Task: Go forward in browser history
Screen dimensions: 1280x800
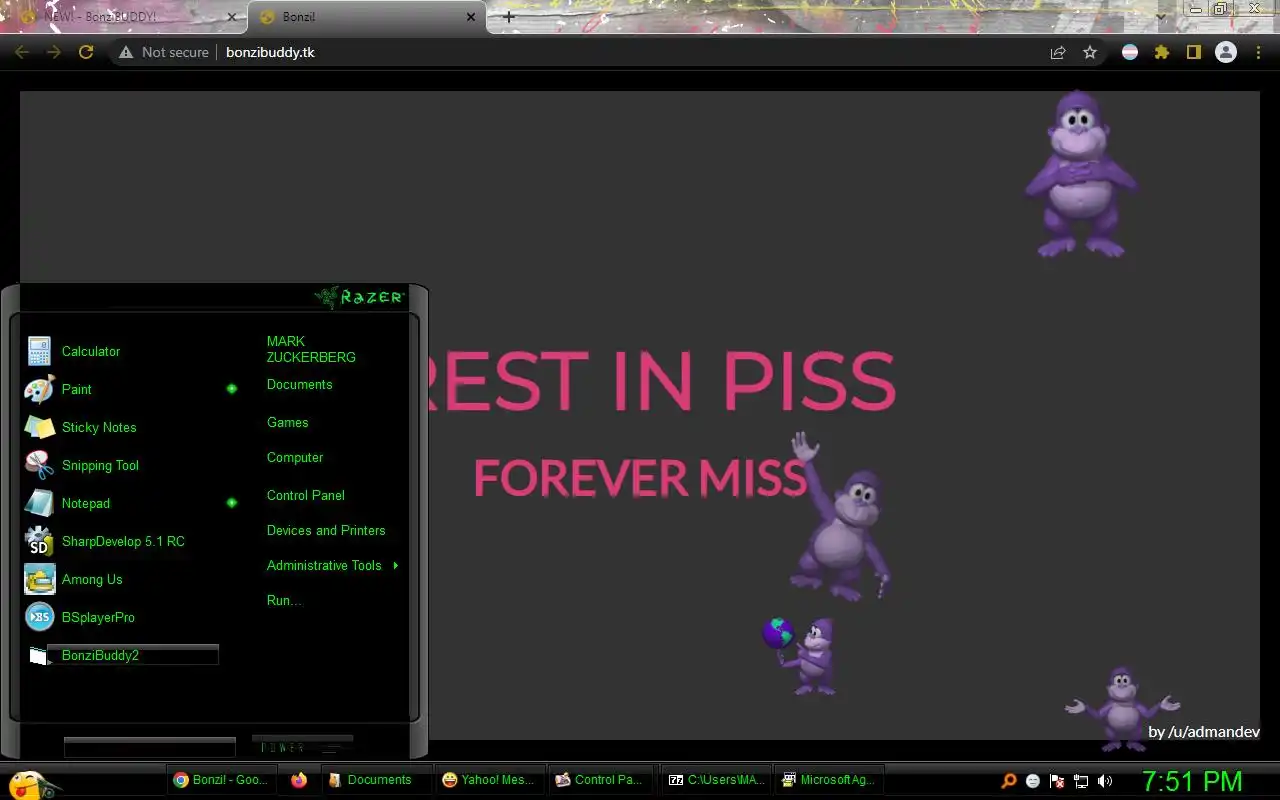Action: (x=54, y=52)
